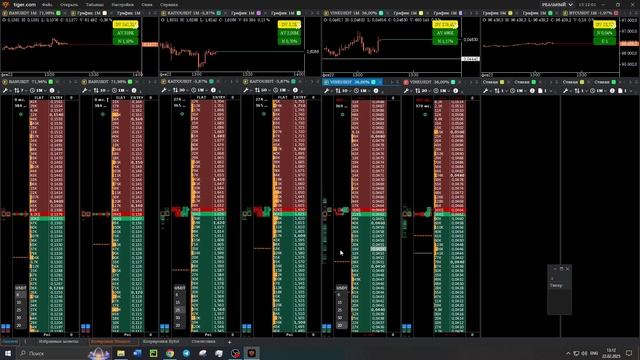Open Windows notification center icon

[x=629, y=353]
